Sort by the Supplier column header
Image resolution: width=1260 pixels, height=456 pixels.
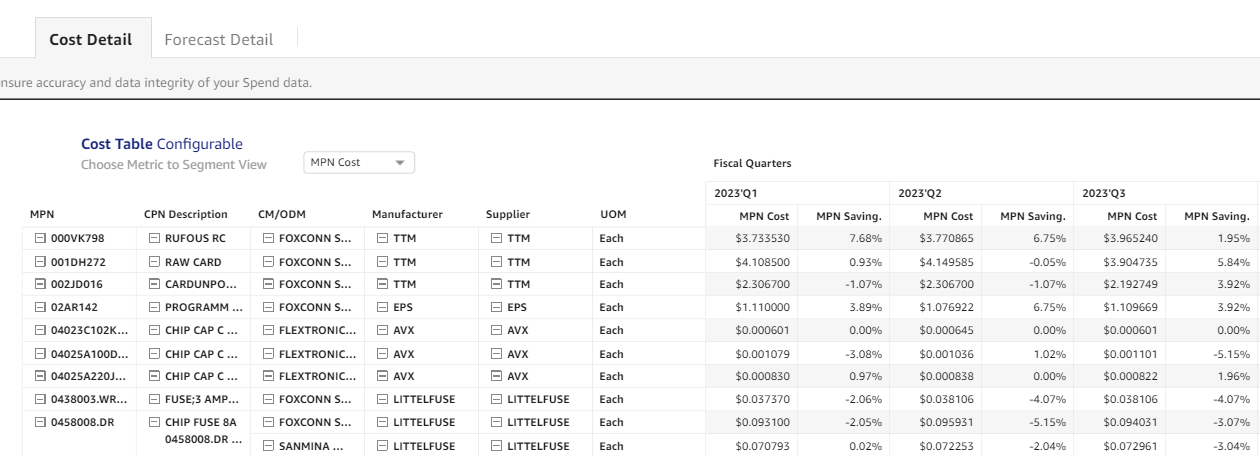(x=507, y=214)
